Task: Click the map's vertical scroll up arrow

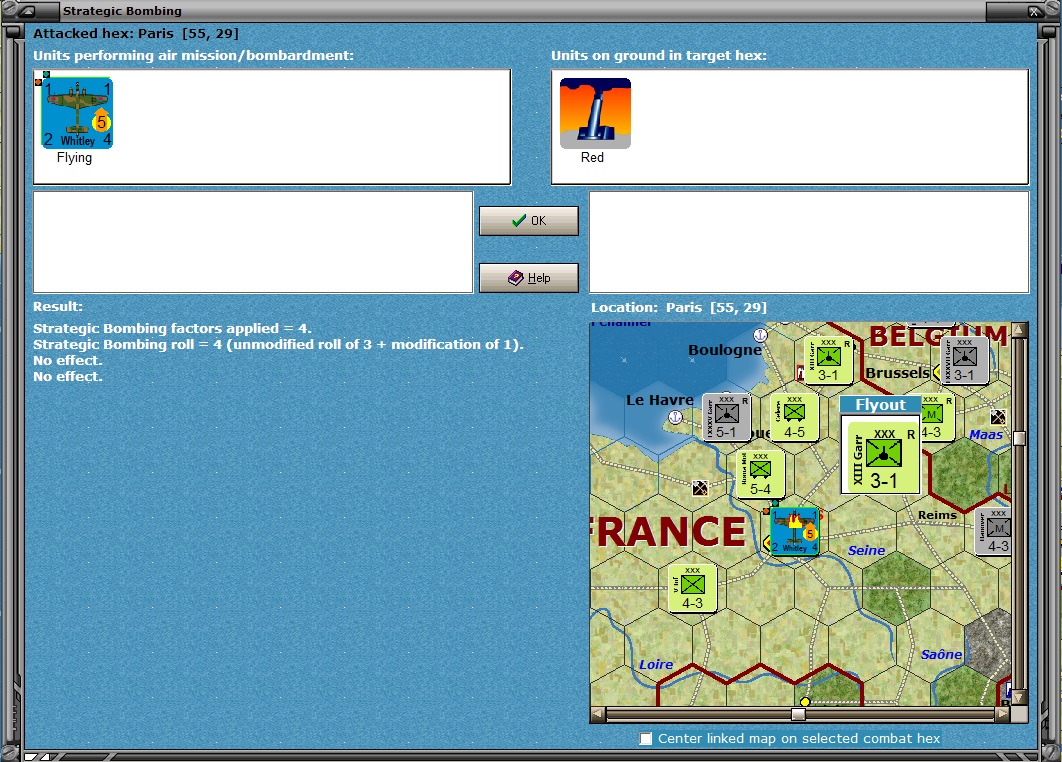Action: coord(1019,330)
